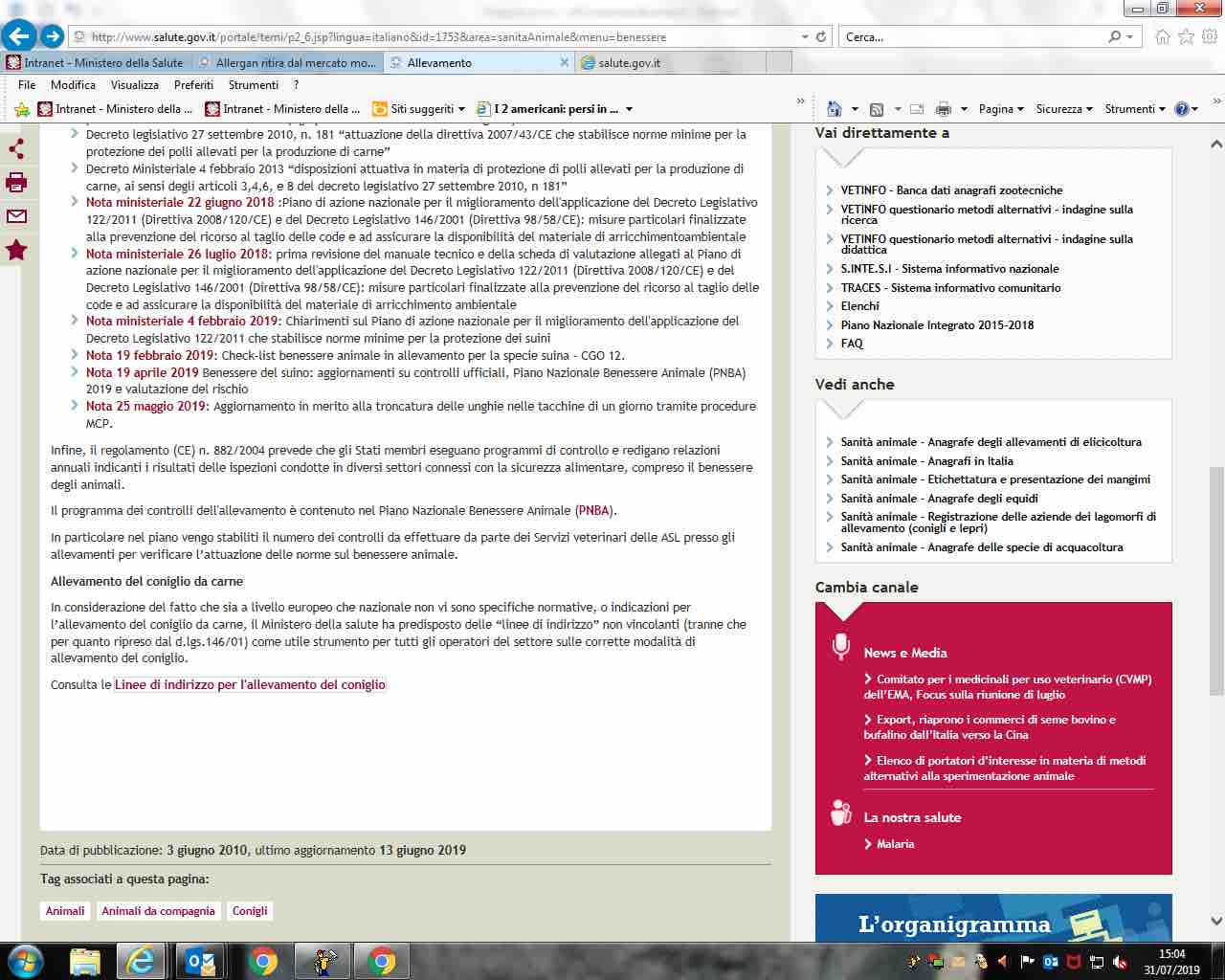Click the Conigli tag link

point(250,911)
